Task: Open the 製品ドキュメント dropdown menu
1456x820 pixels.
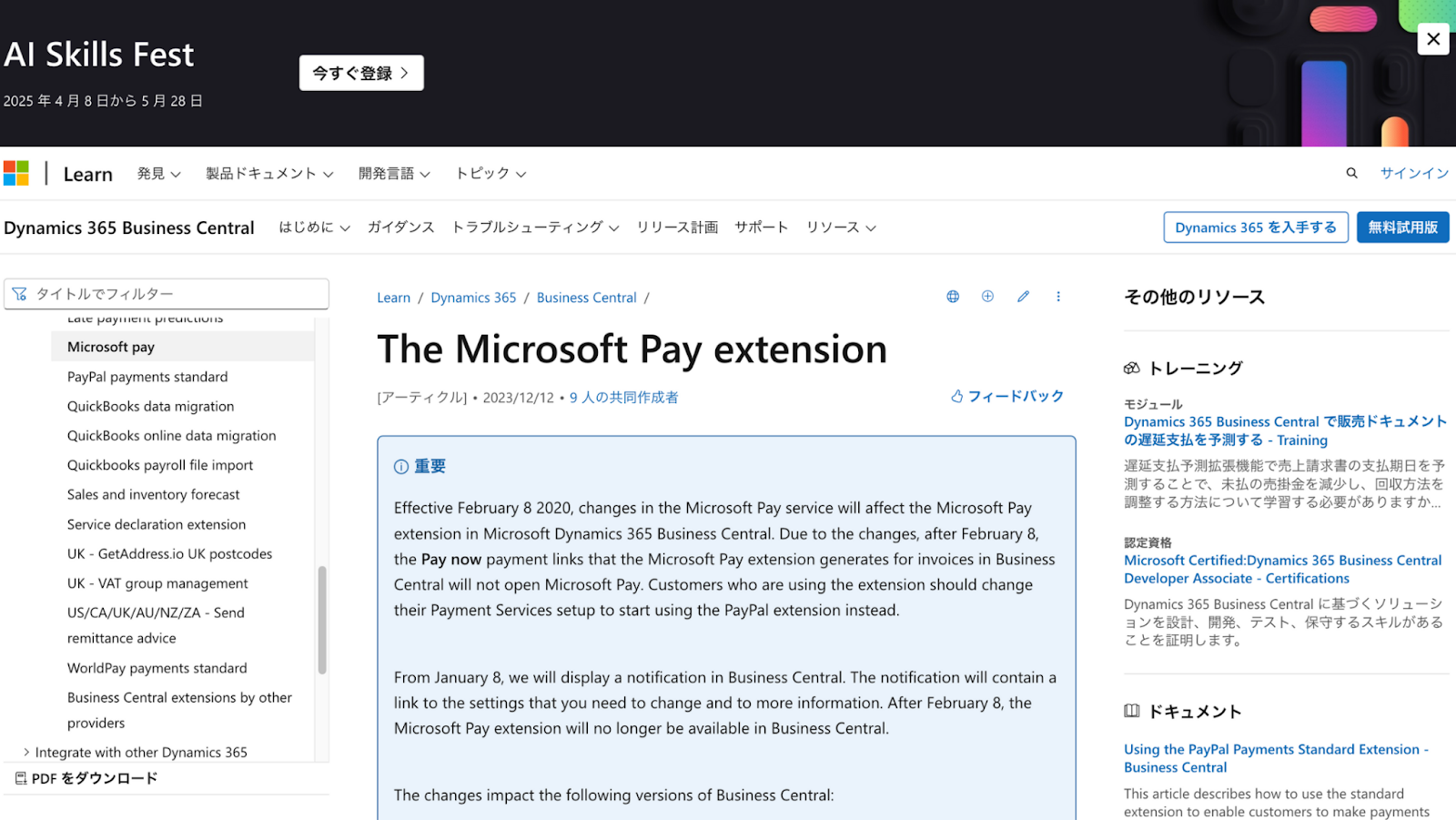Action: coord(269,174)
